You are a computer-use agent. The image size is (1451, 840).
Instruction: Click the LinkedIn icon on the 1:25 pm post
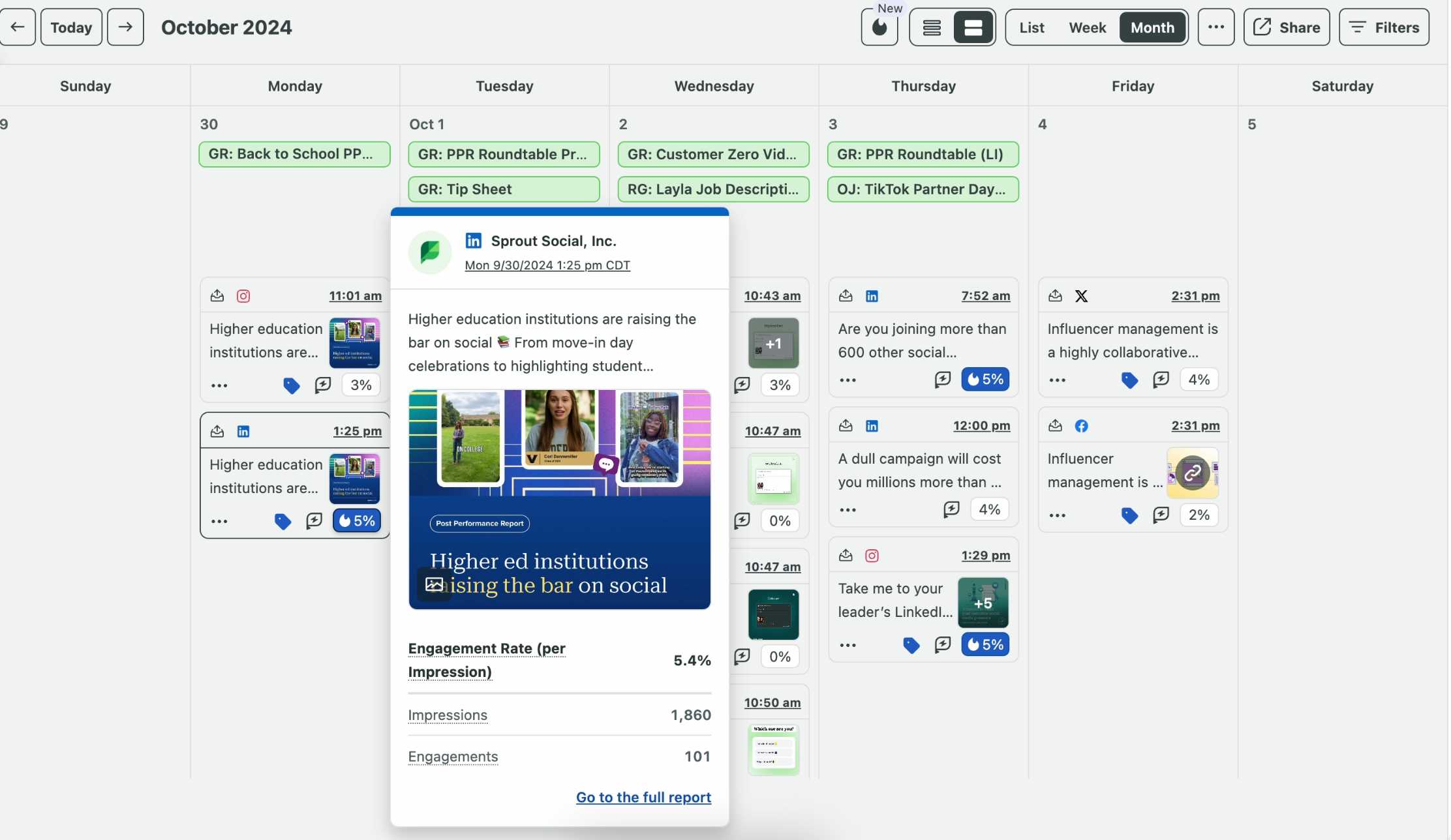[x=243, y=432]
